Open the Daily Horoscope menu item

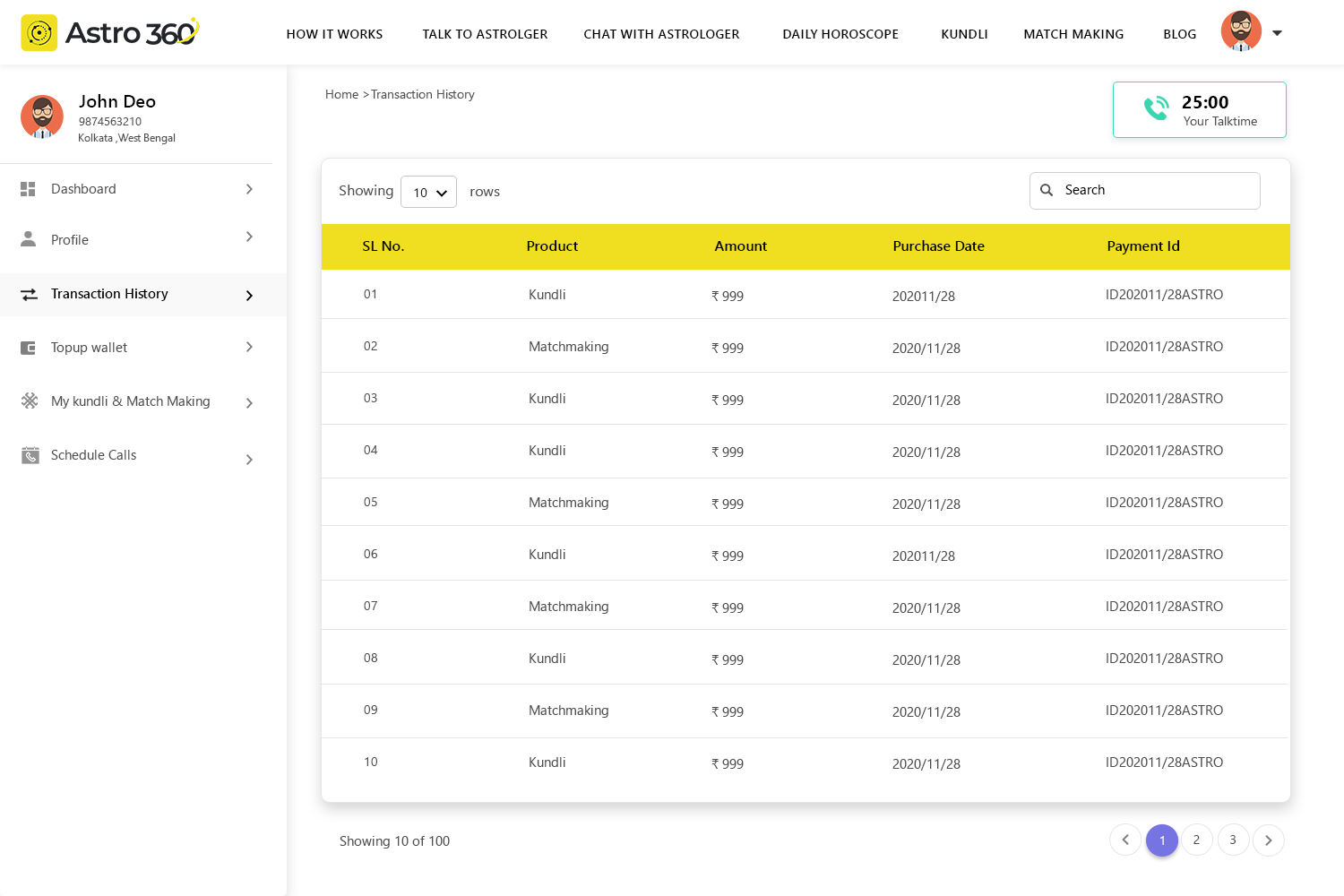coord(840,34)
